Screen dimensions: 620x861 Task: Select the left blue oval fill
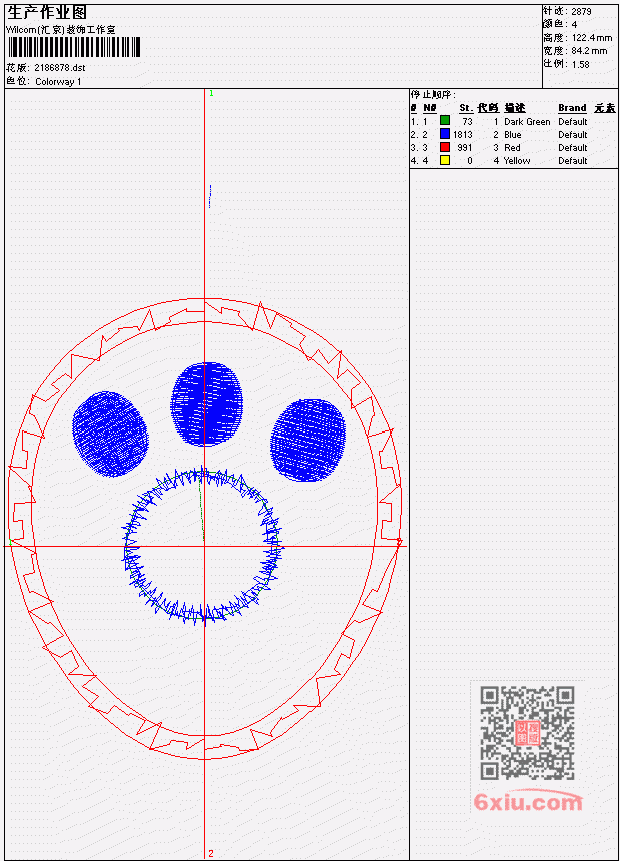(110, 434)
